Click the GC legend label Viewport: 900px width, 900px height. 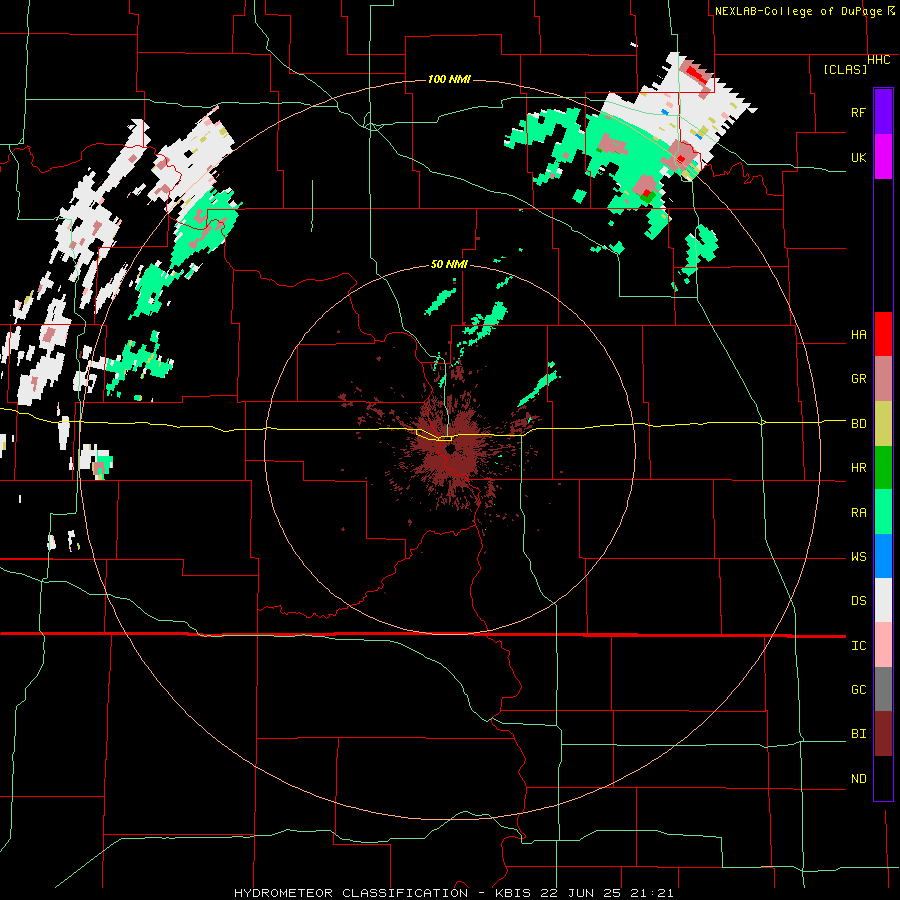858,690
